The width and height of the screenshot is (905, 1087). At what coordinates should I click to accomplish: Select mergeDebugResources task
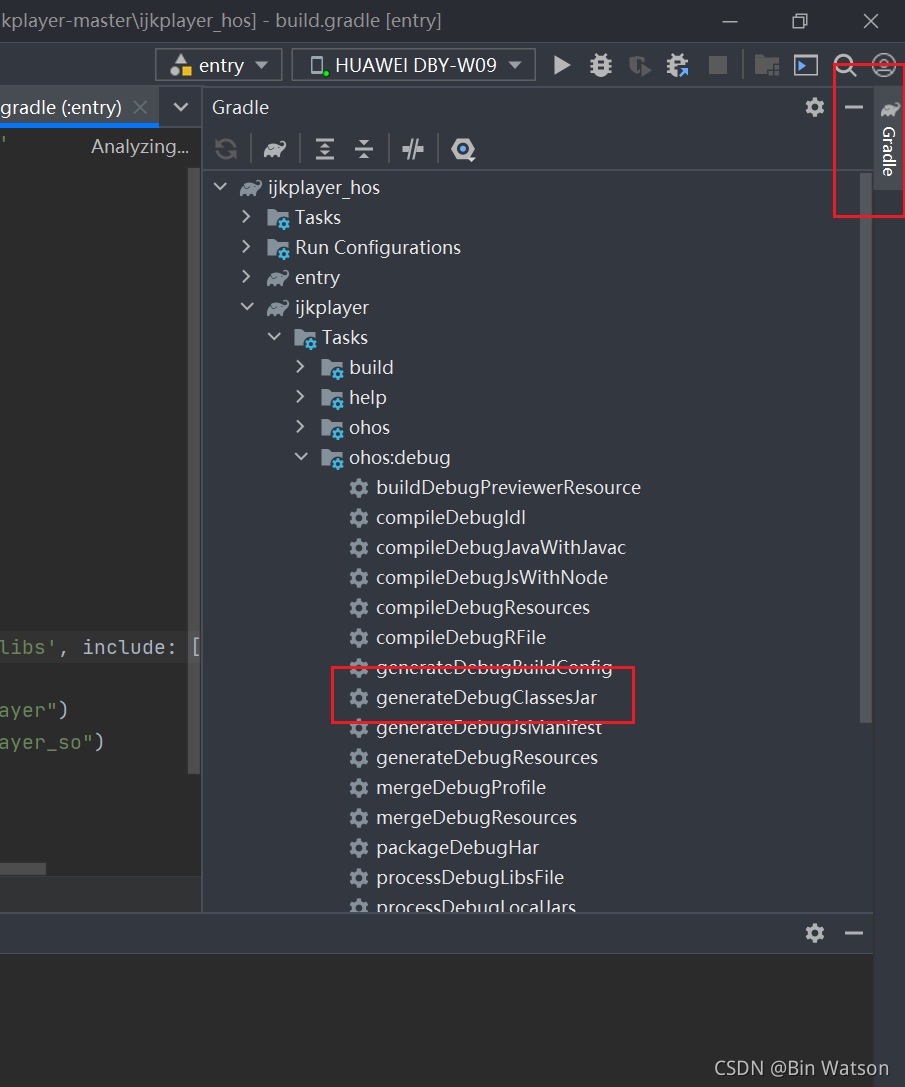476,817
